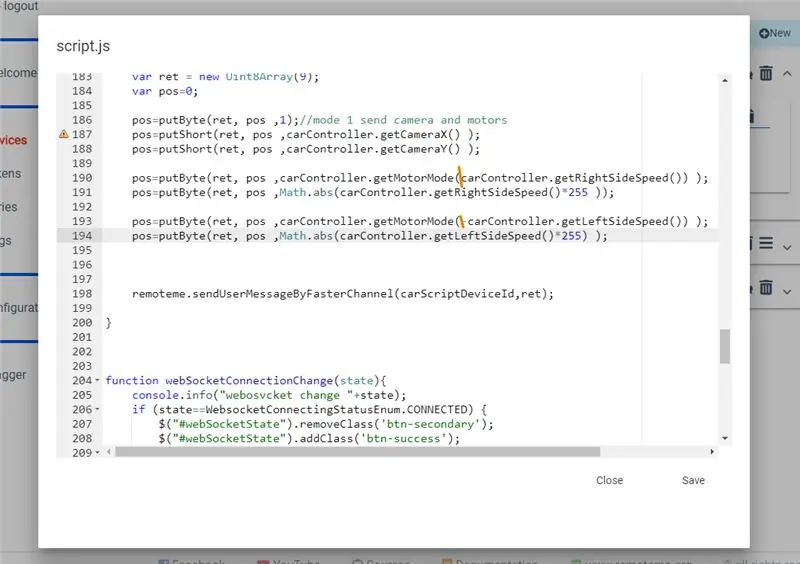Click the New button behind the dialog

click(774, 33)
